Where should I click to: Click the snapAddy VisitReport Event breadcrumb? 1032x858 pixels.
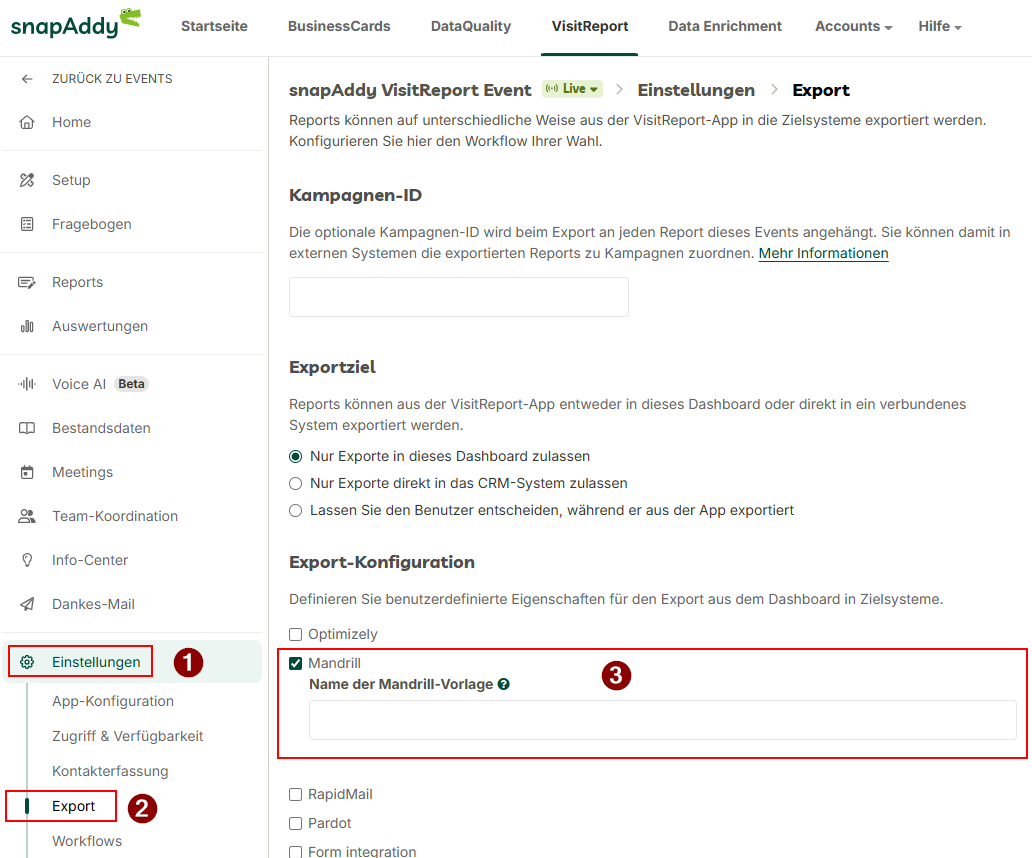click(x=409, y=90)
